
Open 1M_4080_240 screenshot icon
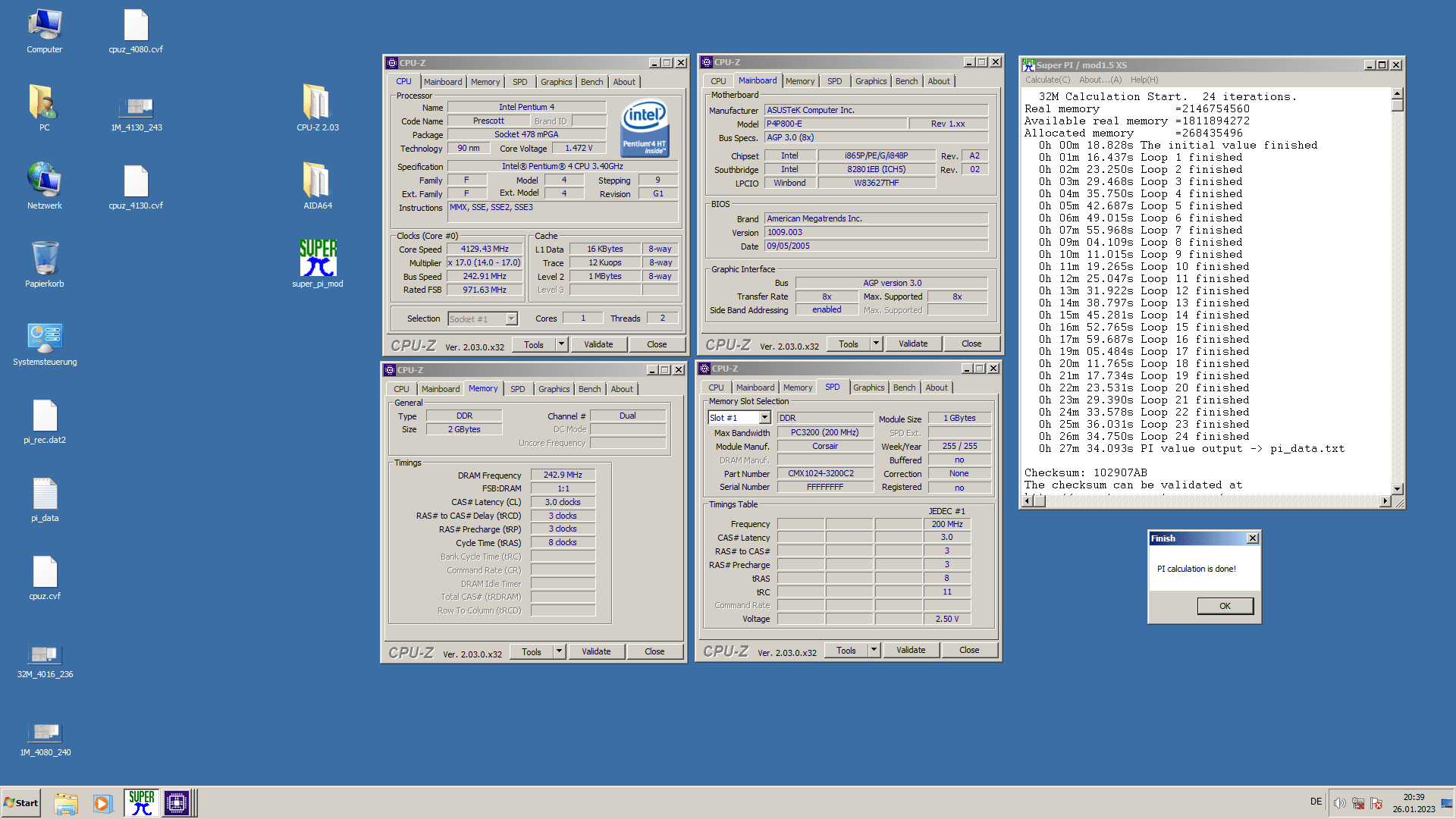(x=45, y=739)
